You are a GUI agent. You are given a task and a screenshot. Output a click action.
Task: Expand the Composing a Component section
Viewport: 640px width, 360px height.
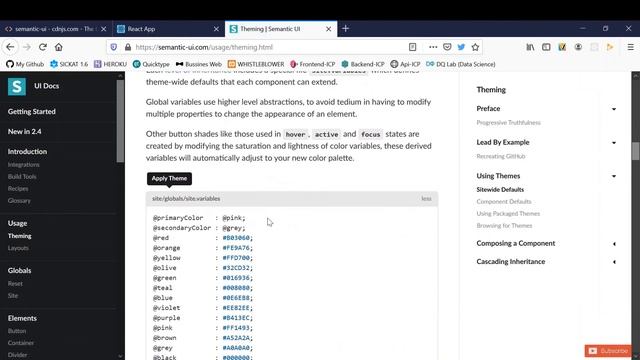(x=516, y=243)
